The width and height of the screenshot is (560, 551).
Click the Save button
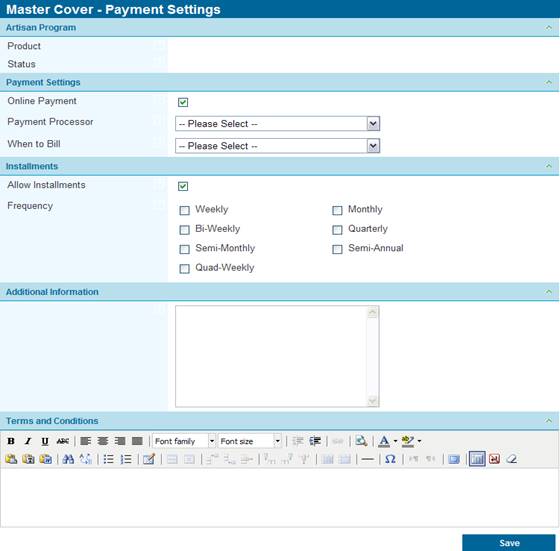509,543
